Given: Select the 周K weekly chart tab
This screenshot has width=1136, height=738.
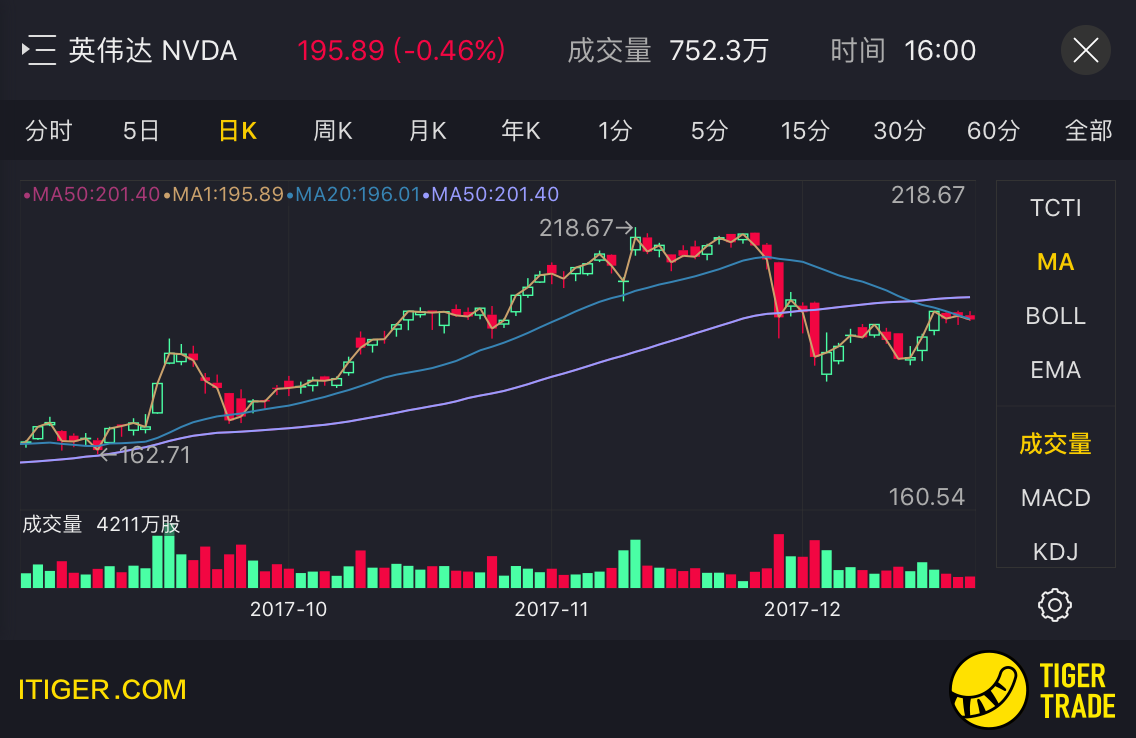Looking at the screenshot, I should tap(332, 131).
